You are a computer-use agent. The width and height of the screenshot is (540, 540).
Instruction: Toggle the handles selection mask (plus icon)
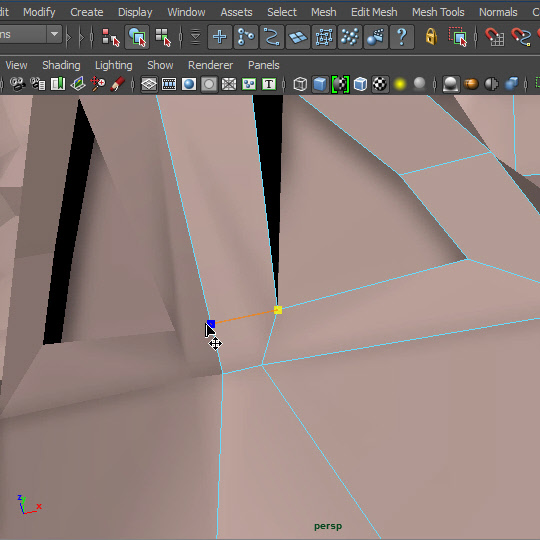(220, 37)
